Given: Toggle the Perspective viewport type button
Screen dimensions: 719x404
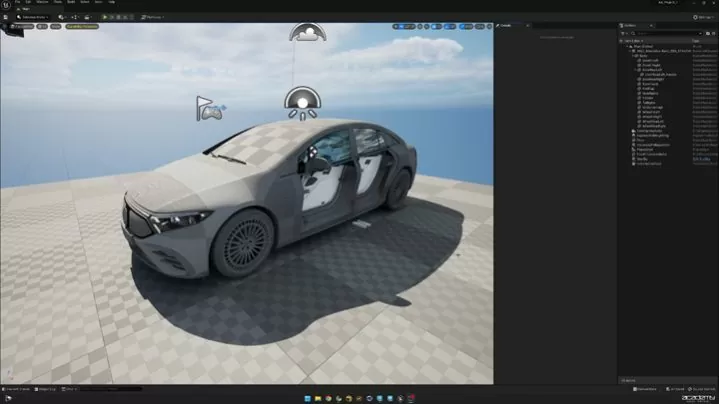Looking at the screenshot, I should point(22,26).
